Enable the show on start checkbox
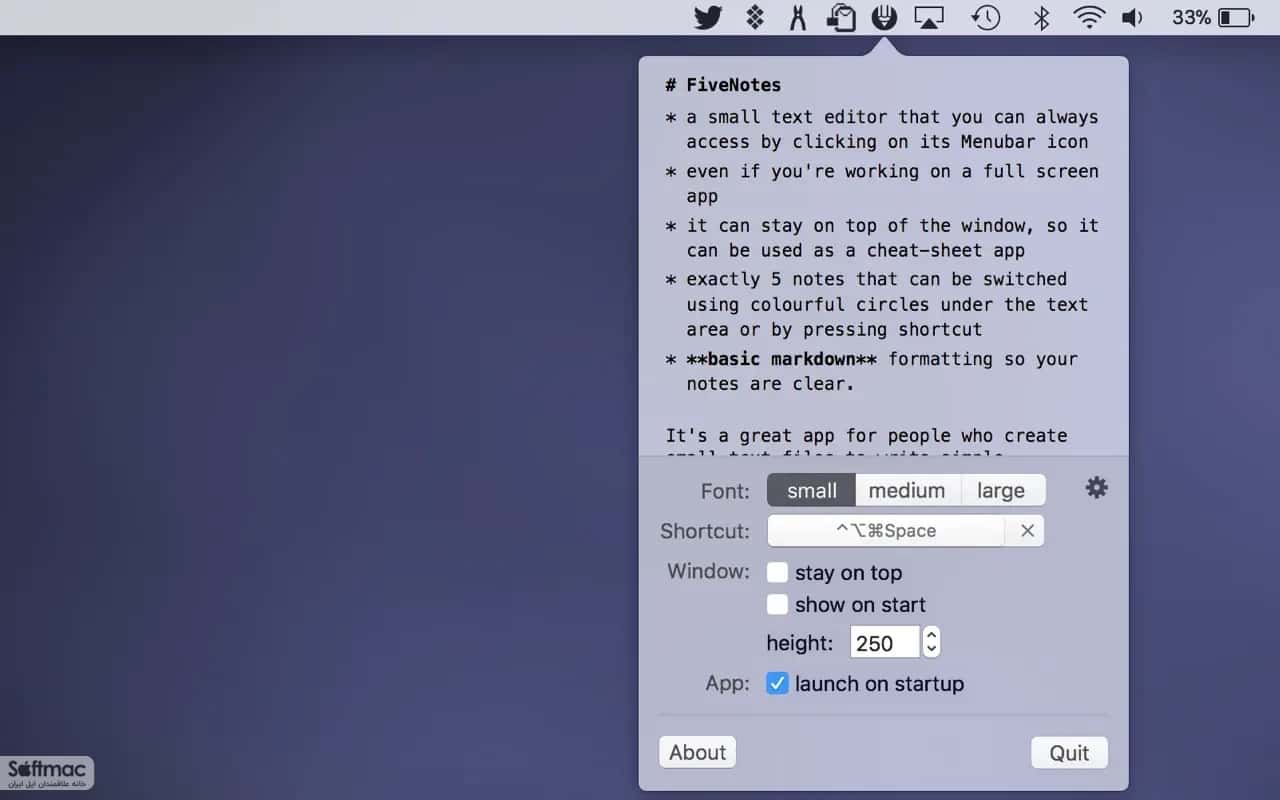 click(777, 604)
